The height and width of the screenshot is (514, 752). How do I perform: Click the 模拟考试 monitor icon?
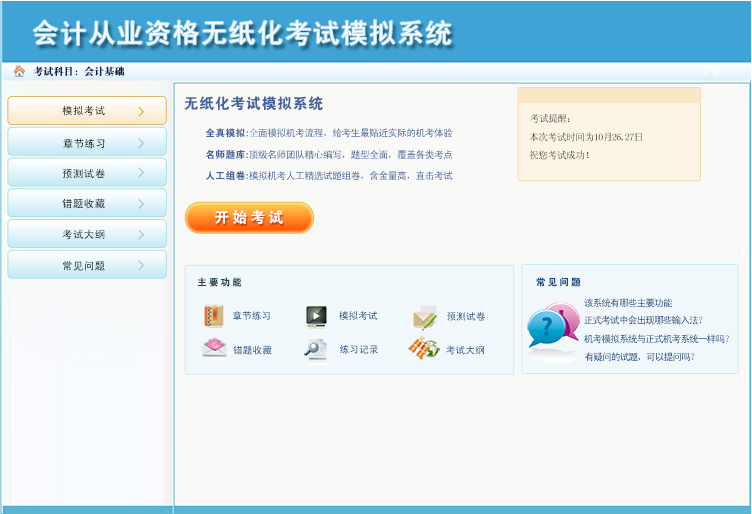pos(316,316)
